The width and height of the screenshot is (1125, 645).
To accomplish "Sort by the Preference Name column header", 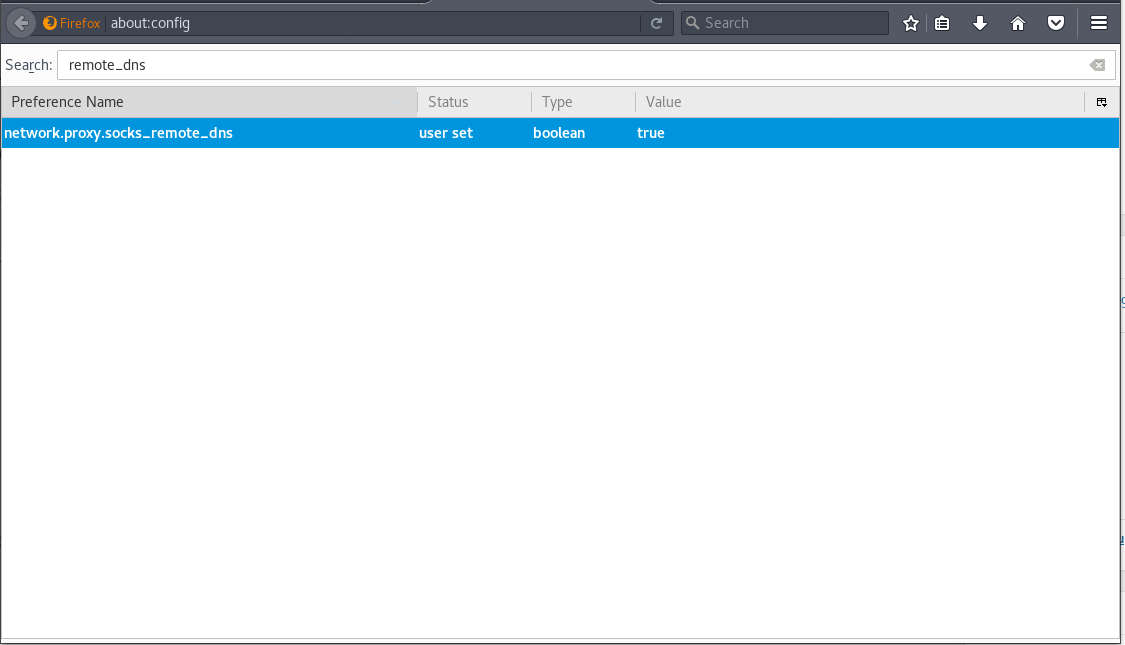I will click(x=209, y=102).
